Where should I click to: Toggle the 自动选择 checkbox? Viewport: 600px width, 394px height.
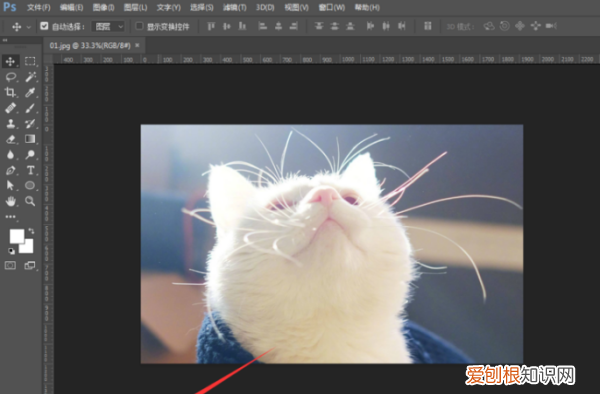(x=44, y=26)
